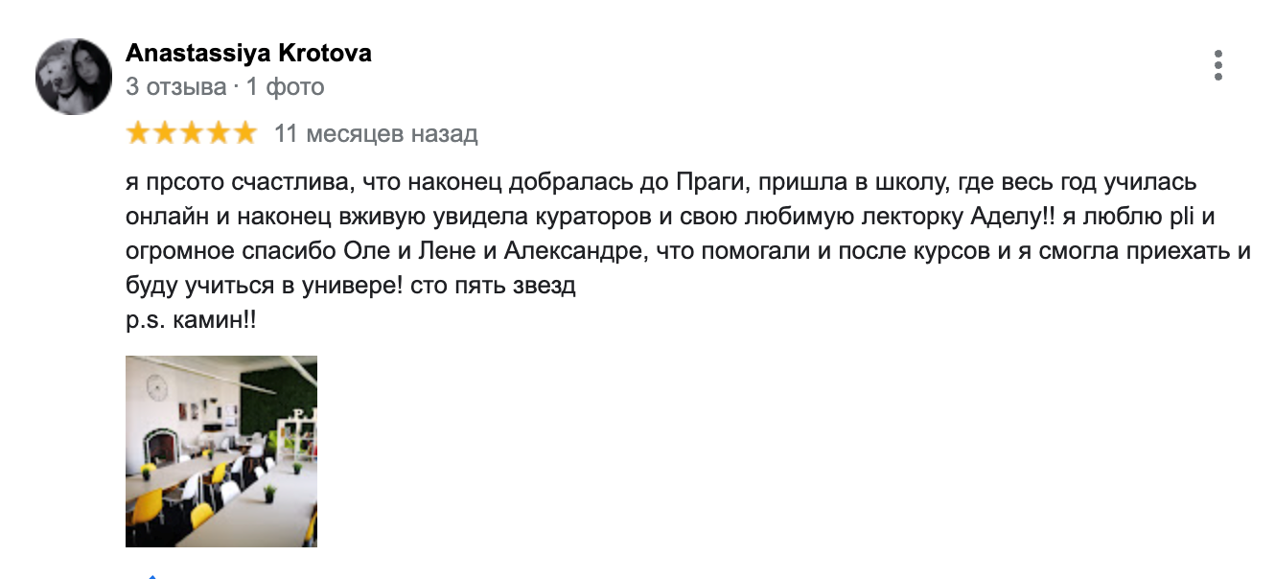Click the "3 отзыва" review count text

[x=176, y=88]
